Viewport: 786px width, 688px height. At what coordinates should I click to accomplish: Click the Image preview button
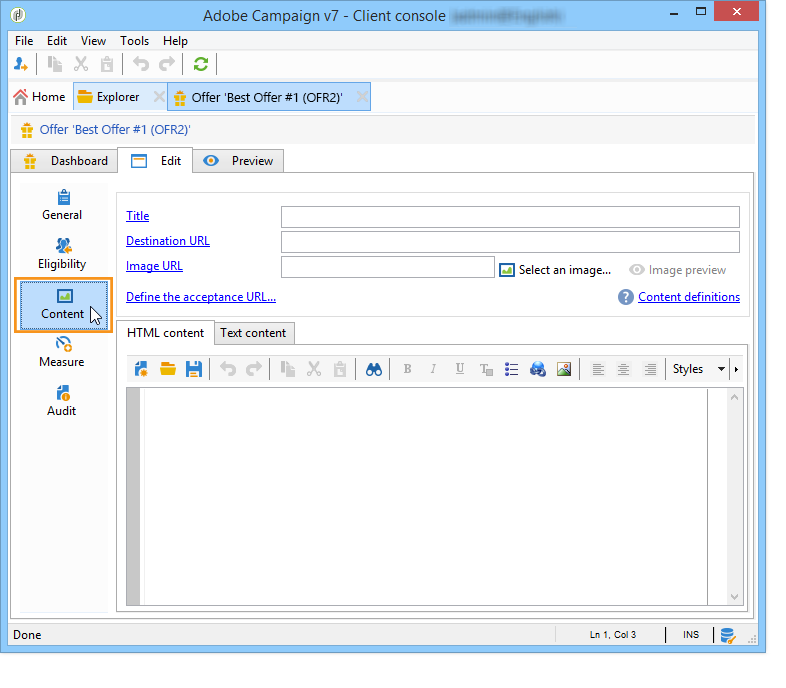[678, 270]
